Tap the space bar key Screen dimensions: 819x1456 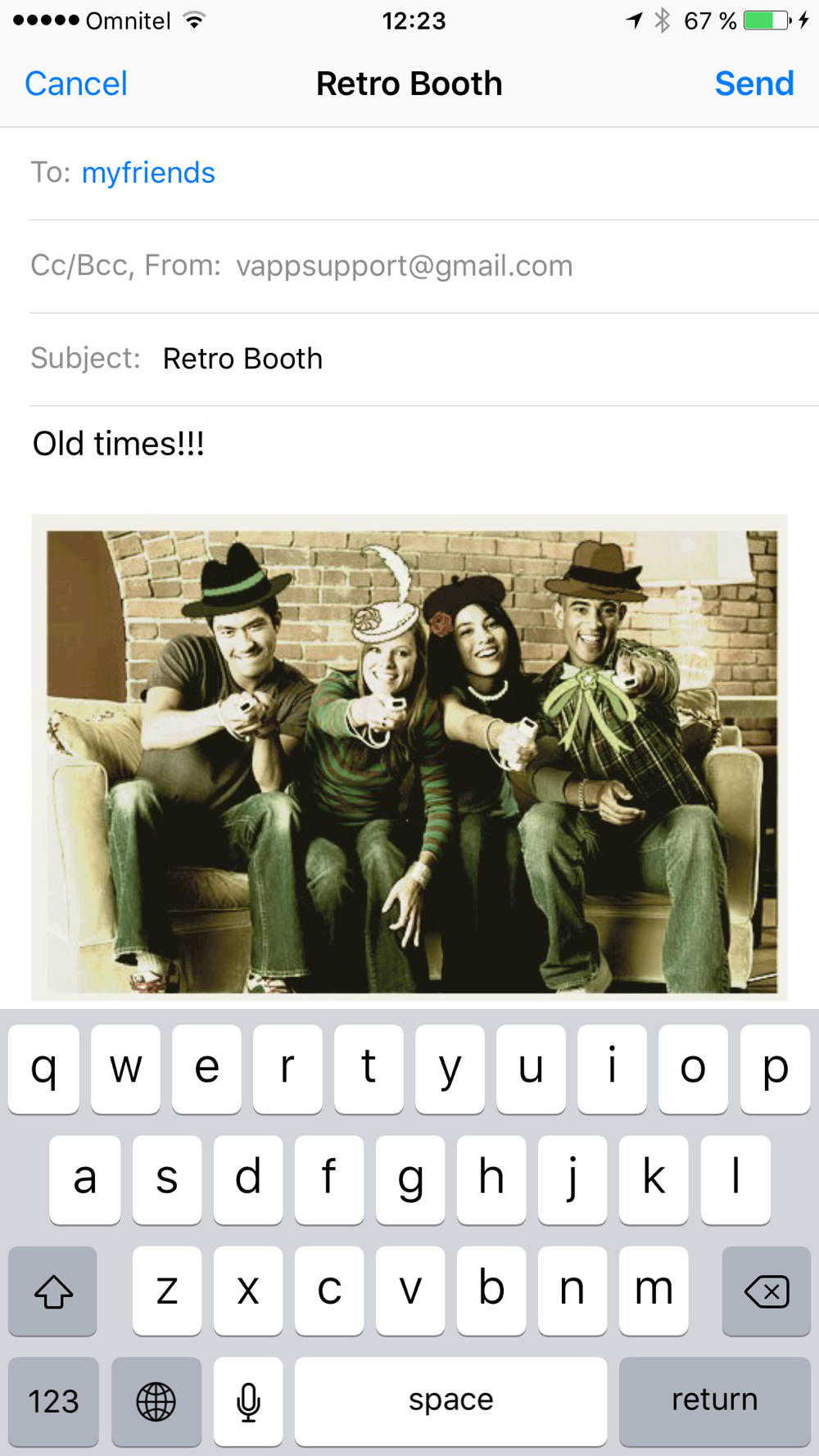coord(450,1401)
